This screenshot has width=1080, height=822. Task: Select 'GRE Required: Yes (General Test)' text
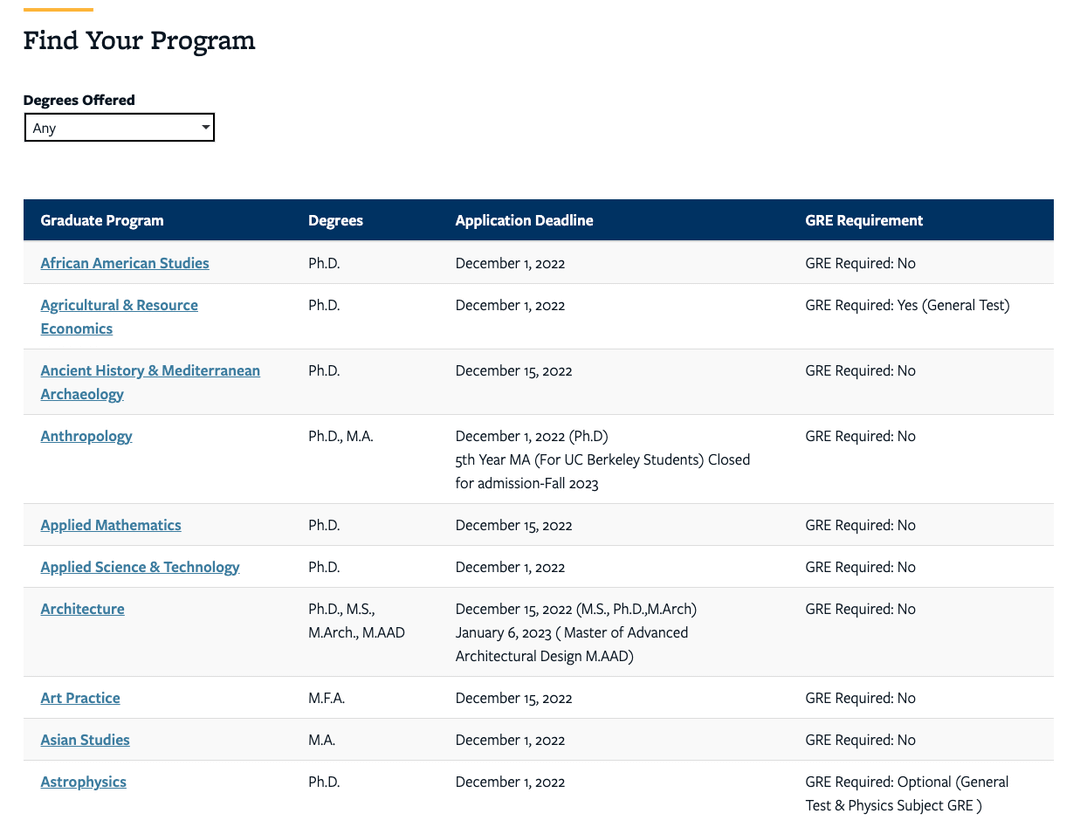907,305
